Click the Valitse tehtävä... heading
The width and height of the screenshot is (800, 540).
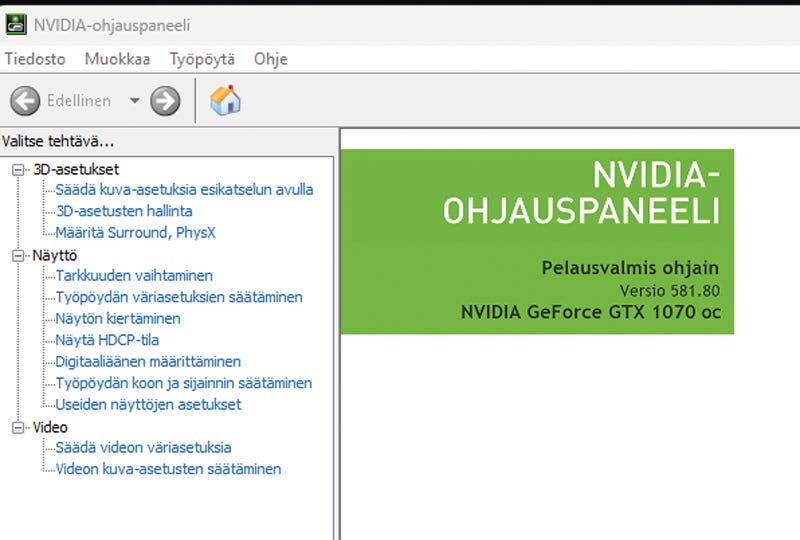[58, 141]
